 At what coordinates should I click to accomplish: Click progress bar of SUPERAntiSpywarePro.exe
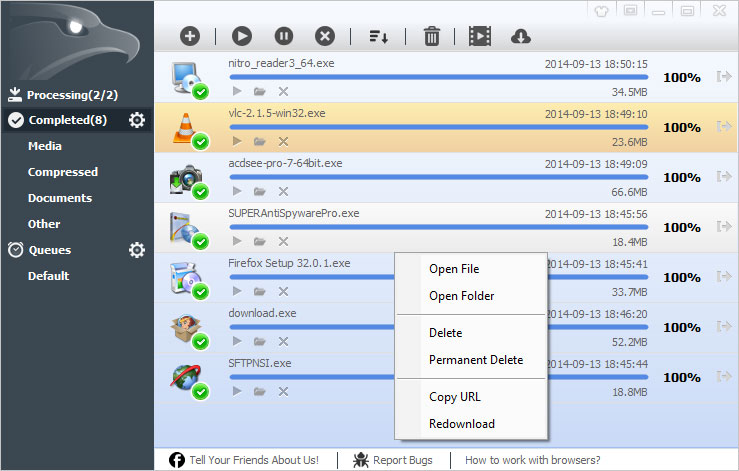(439, 227)
